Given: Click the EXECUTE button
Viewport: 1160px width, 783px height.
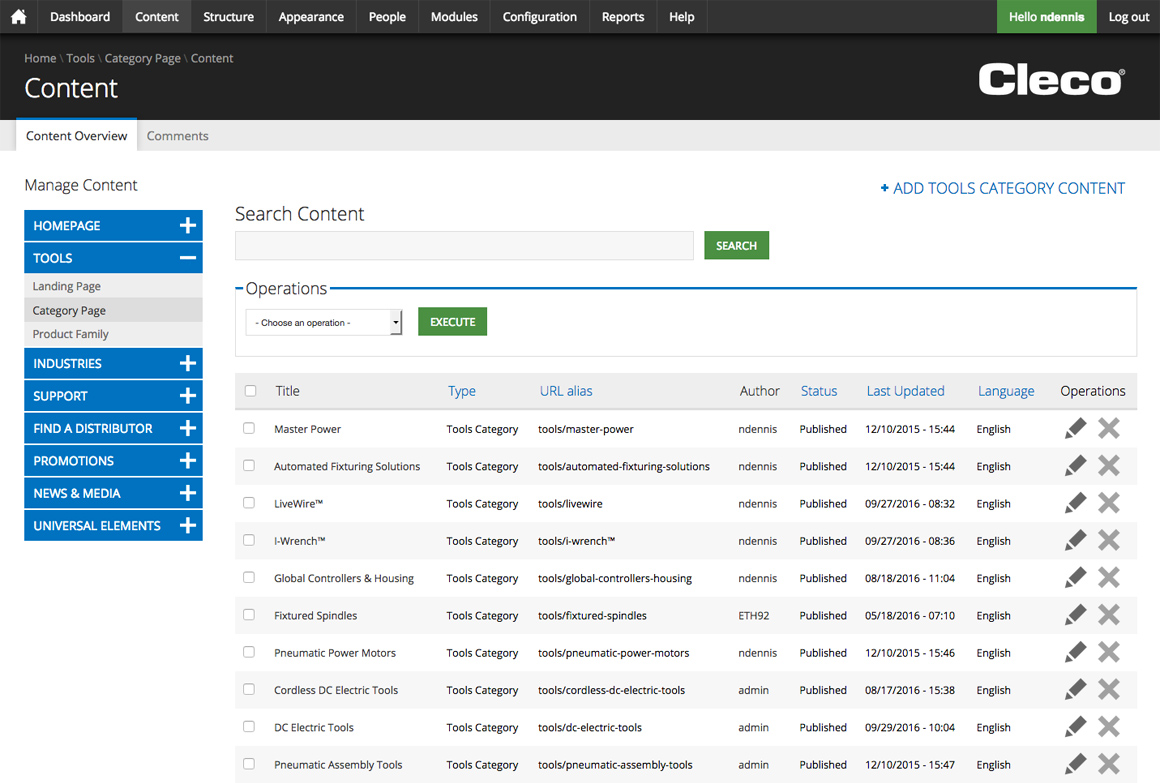Looking at the screenshot, I should pyautogui.click(x=452, y=321).
